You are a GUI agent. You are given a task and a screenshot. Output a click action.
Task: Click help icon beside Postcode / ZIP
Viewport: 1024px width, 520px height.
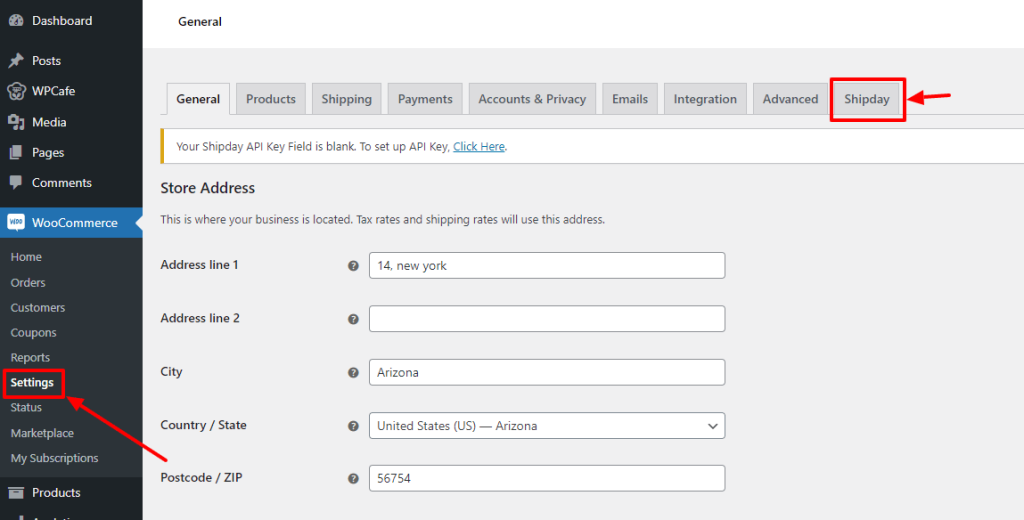[353, 479]
